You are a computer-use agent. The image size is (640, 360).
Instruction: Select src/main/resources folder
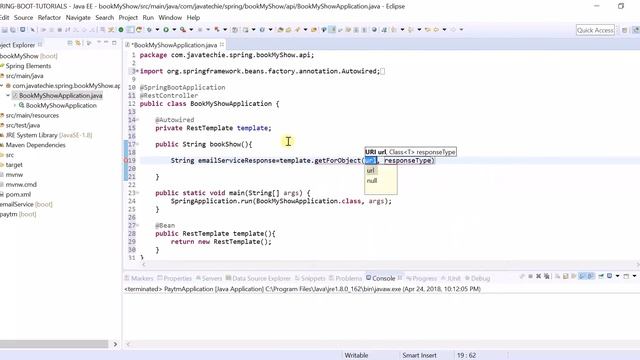32,116
